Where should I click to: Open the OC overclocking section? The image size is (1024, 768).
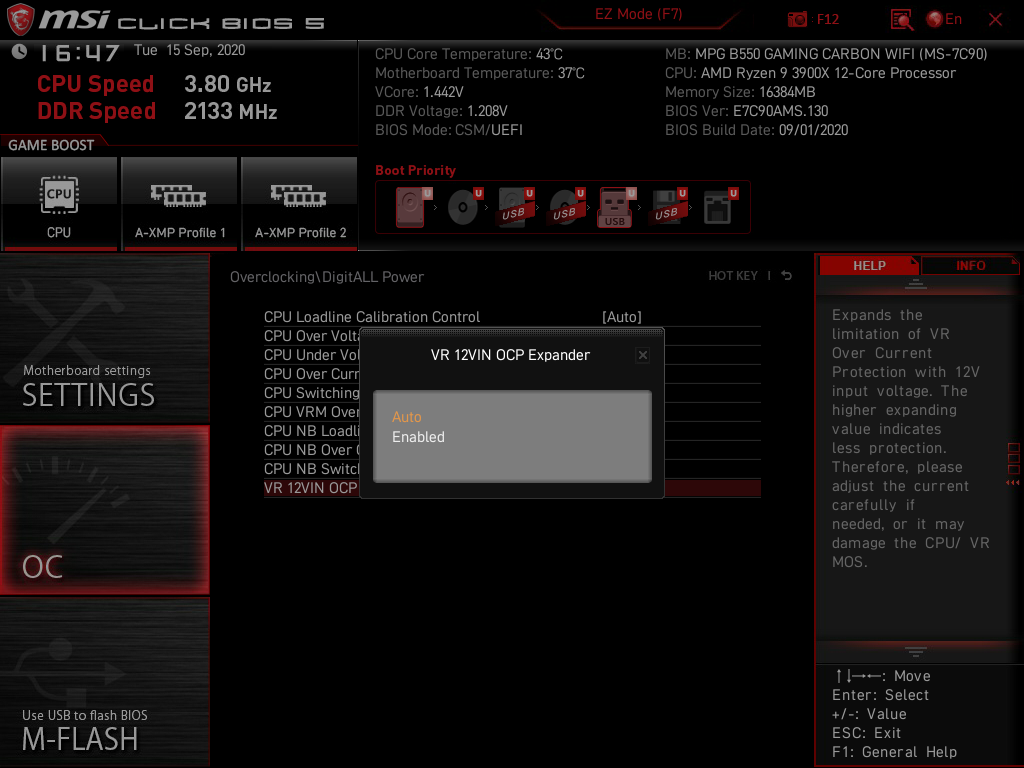click(104, 510)
